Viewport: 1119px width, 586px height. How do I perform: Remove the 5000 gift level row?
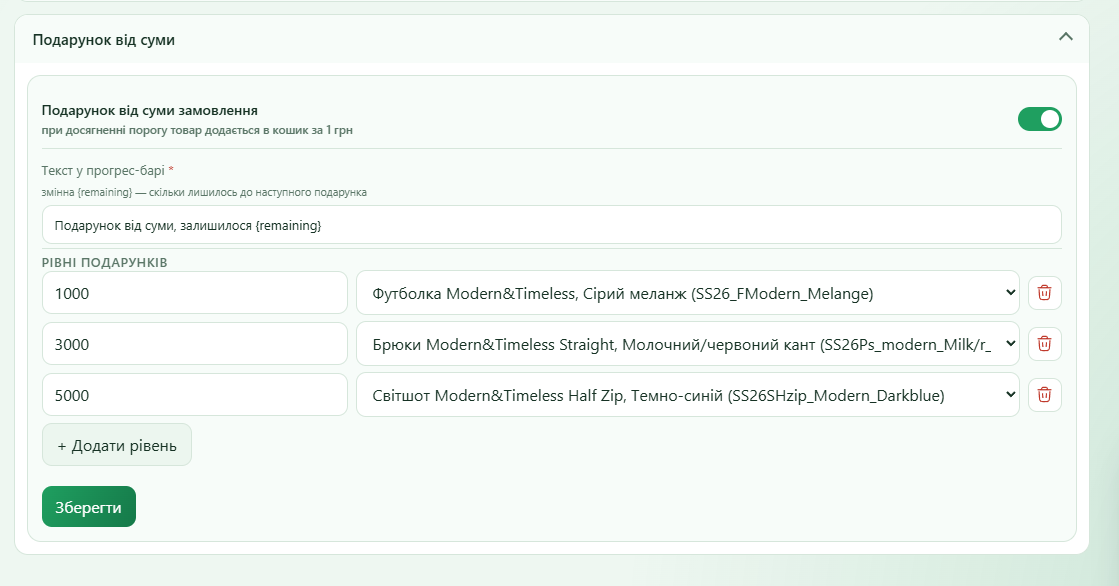[x=1044, y=395]
